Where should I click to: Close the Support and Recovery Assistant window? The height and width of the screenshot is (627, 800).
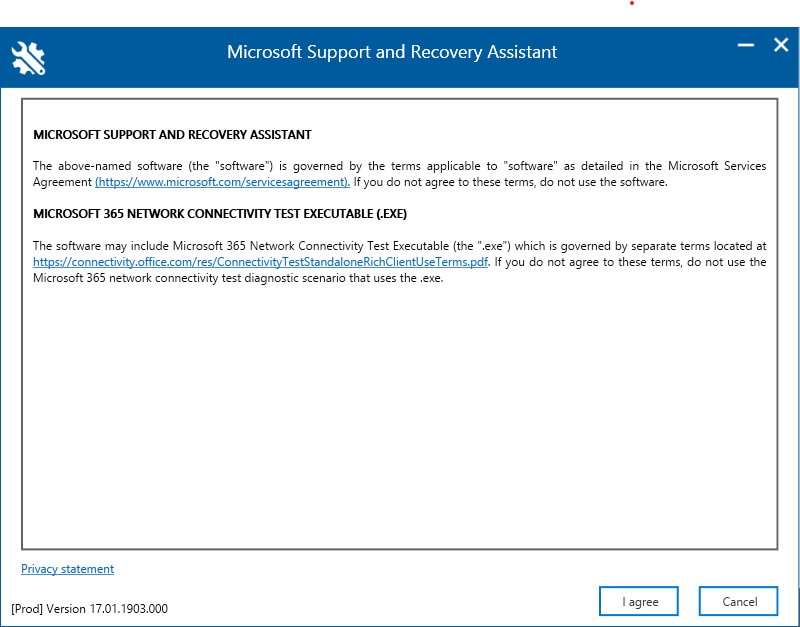click(x=781, y=45)
